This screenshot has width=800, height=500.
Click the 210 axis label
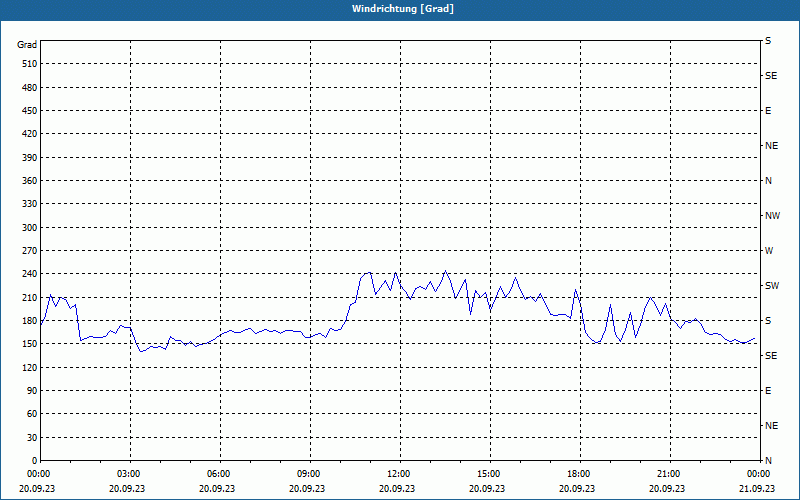(x=30, y=297)
